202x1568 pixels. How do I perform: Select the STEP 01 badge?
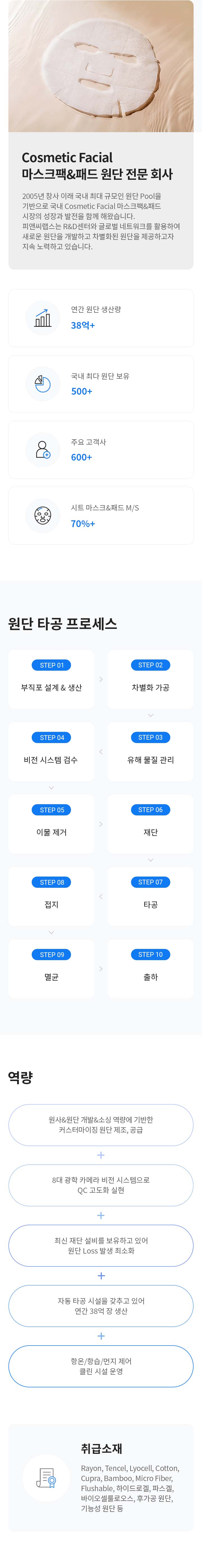pos(52,665)
